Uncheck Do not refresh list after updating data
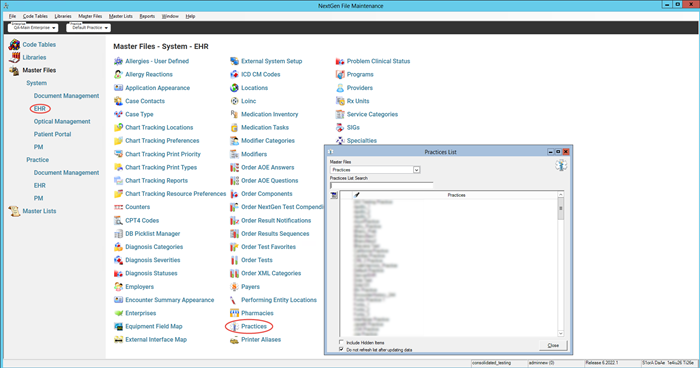 point(342,350)
